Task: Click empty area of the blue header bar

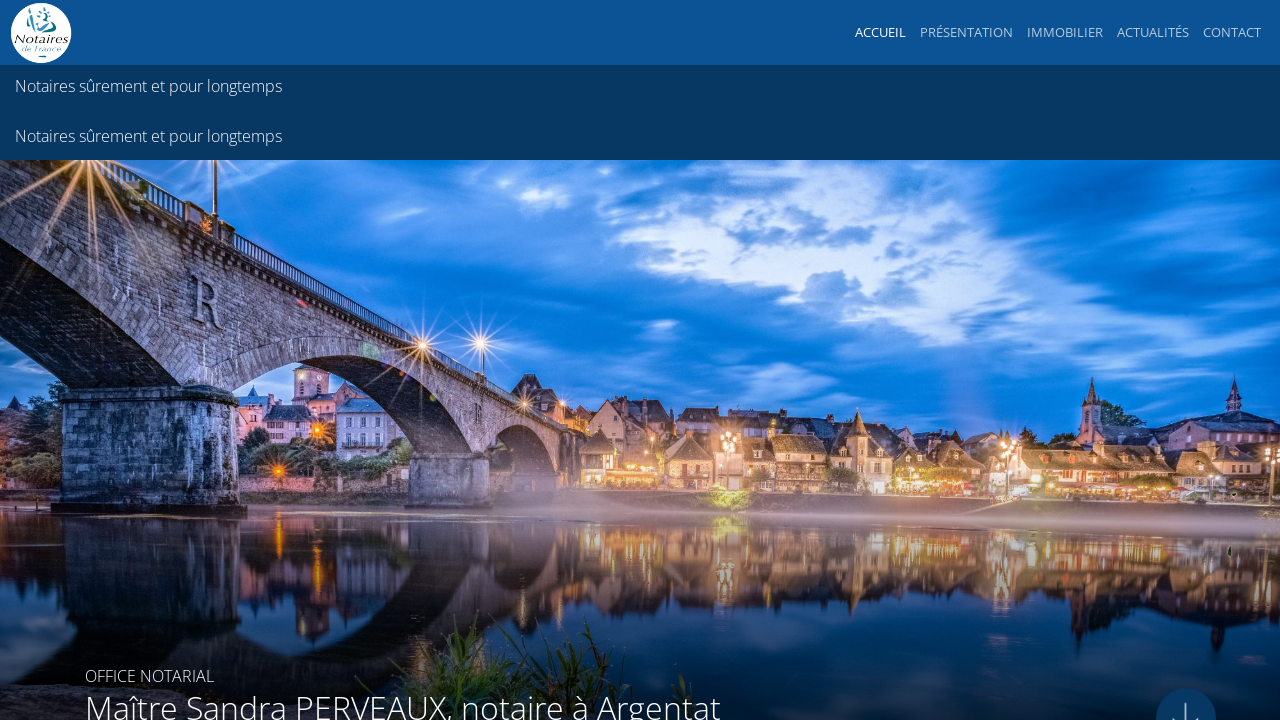Action: point(450,32)
